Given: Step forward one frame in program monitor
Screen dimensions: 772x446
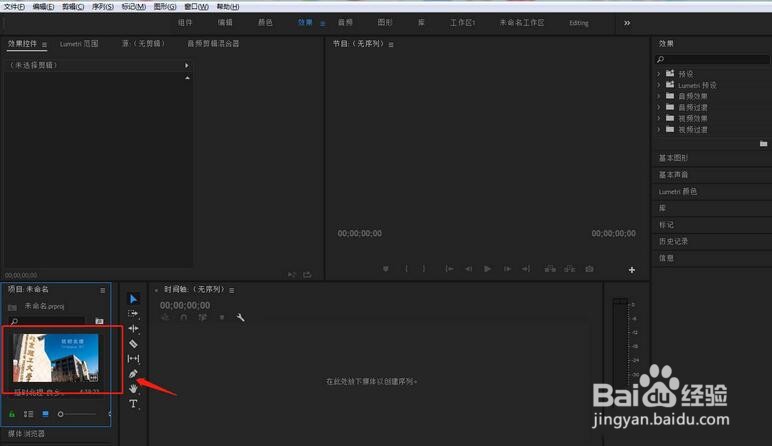Looking at the screenshot, I should [x=507, y=269].
